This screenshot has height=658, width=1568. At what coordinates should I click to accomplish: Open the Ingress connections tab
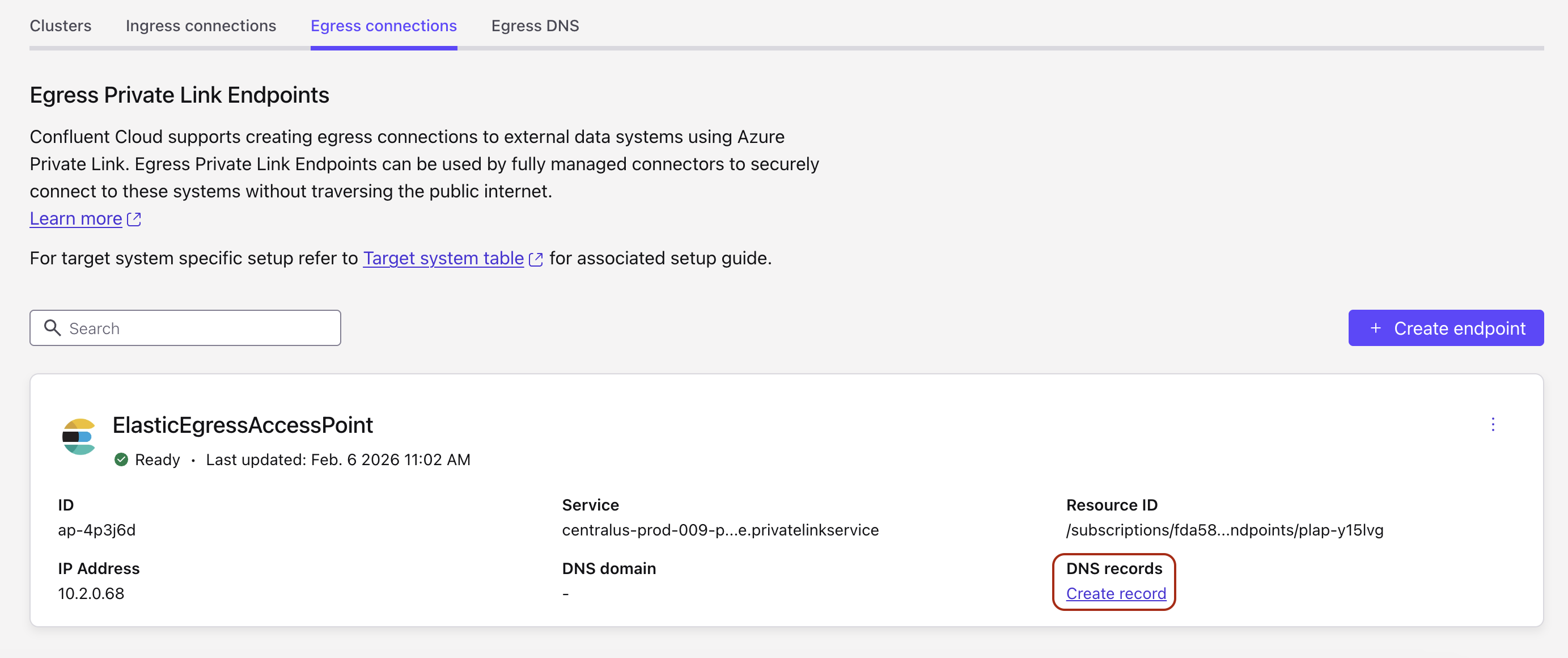coord(201,26)
